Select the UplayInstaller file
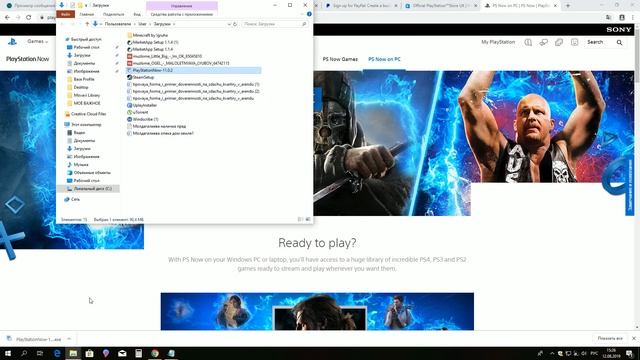640x360 pixels. [x=142, y=105]
